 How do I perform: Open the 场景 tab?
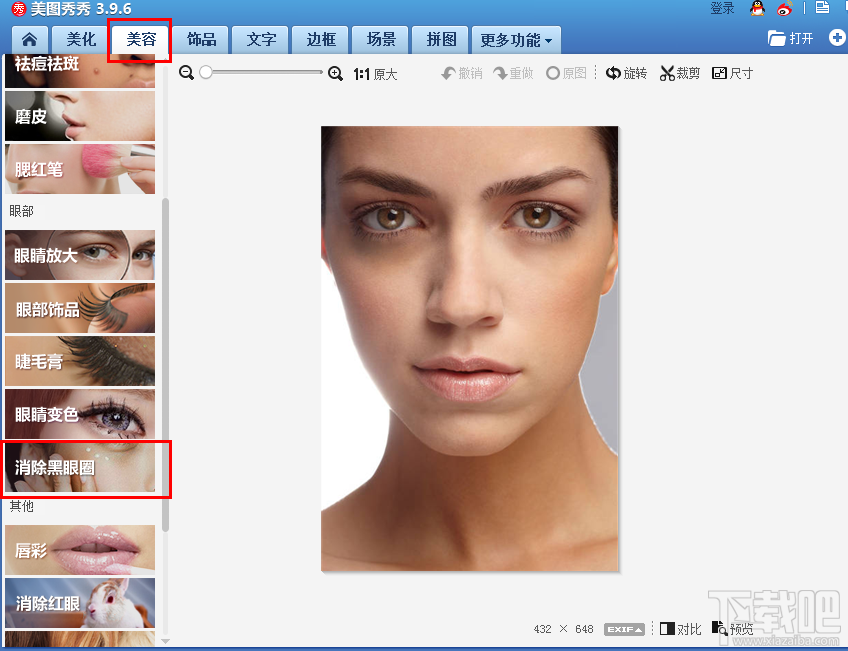pyautogui.click(x=381, y=39)
